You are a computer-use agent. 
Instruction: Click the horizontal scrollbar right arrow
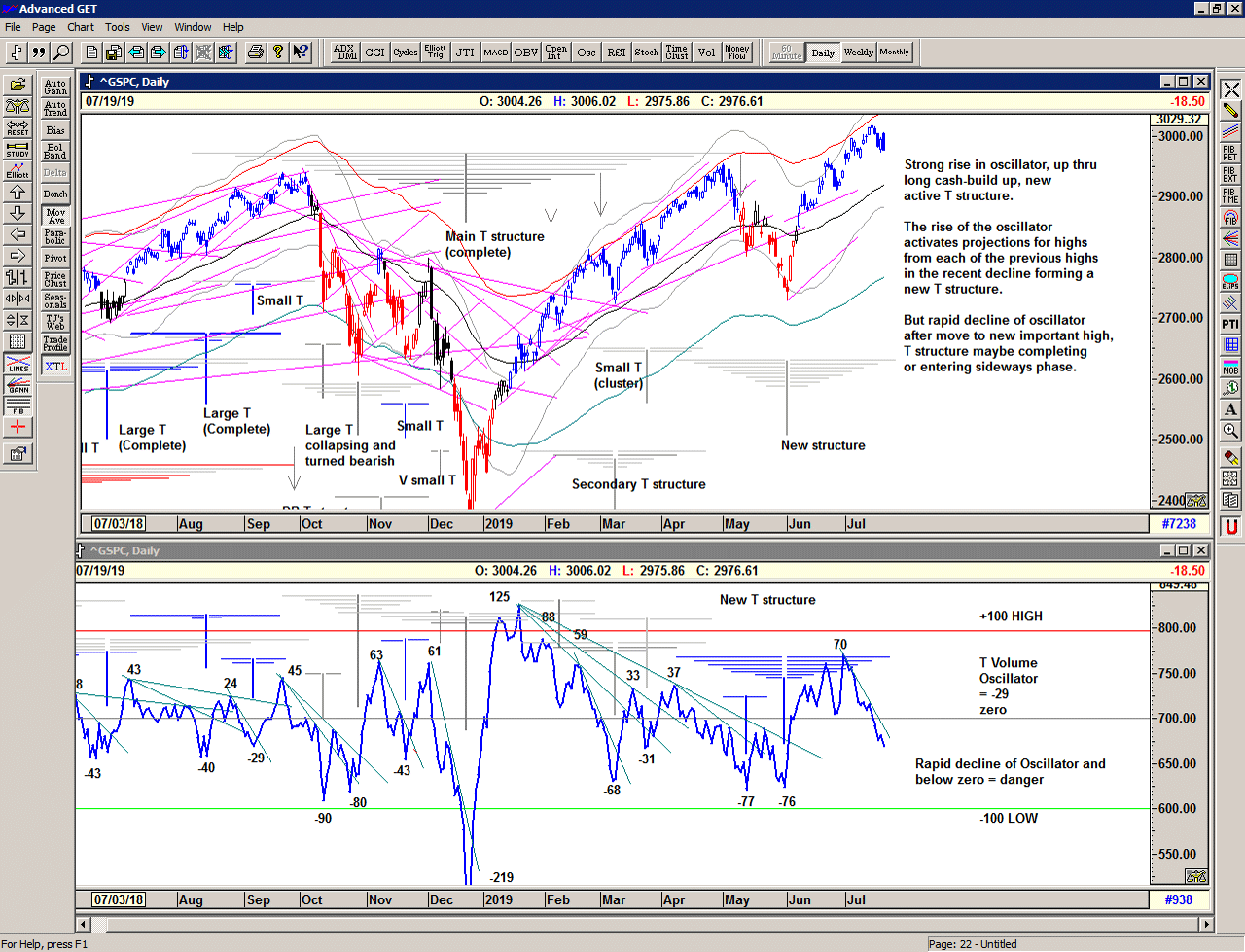(x=1207, y=924)
